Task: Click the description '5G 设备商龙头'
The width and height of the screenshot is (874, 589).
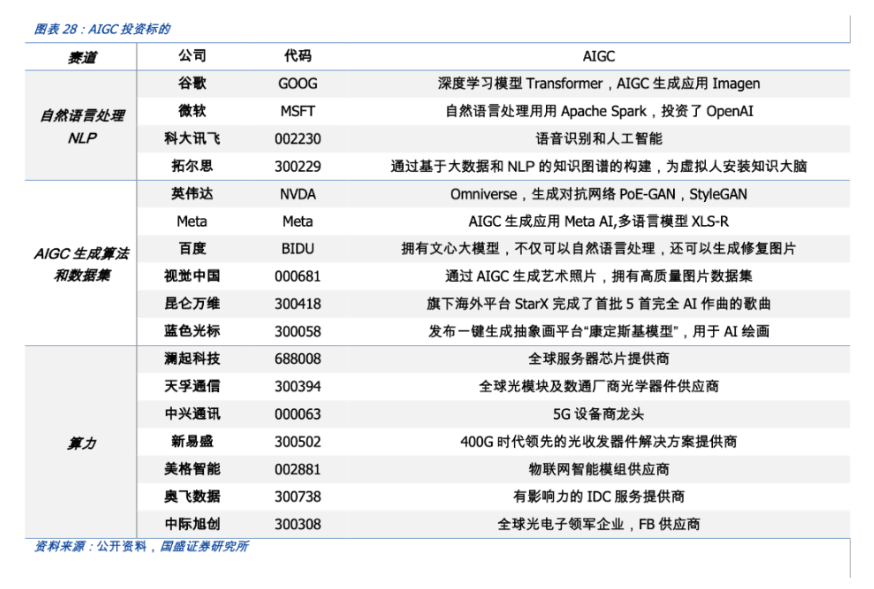Action: pos(599,414)
